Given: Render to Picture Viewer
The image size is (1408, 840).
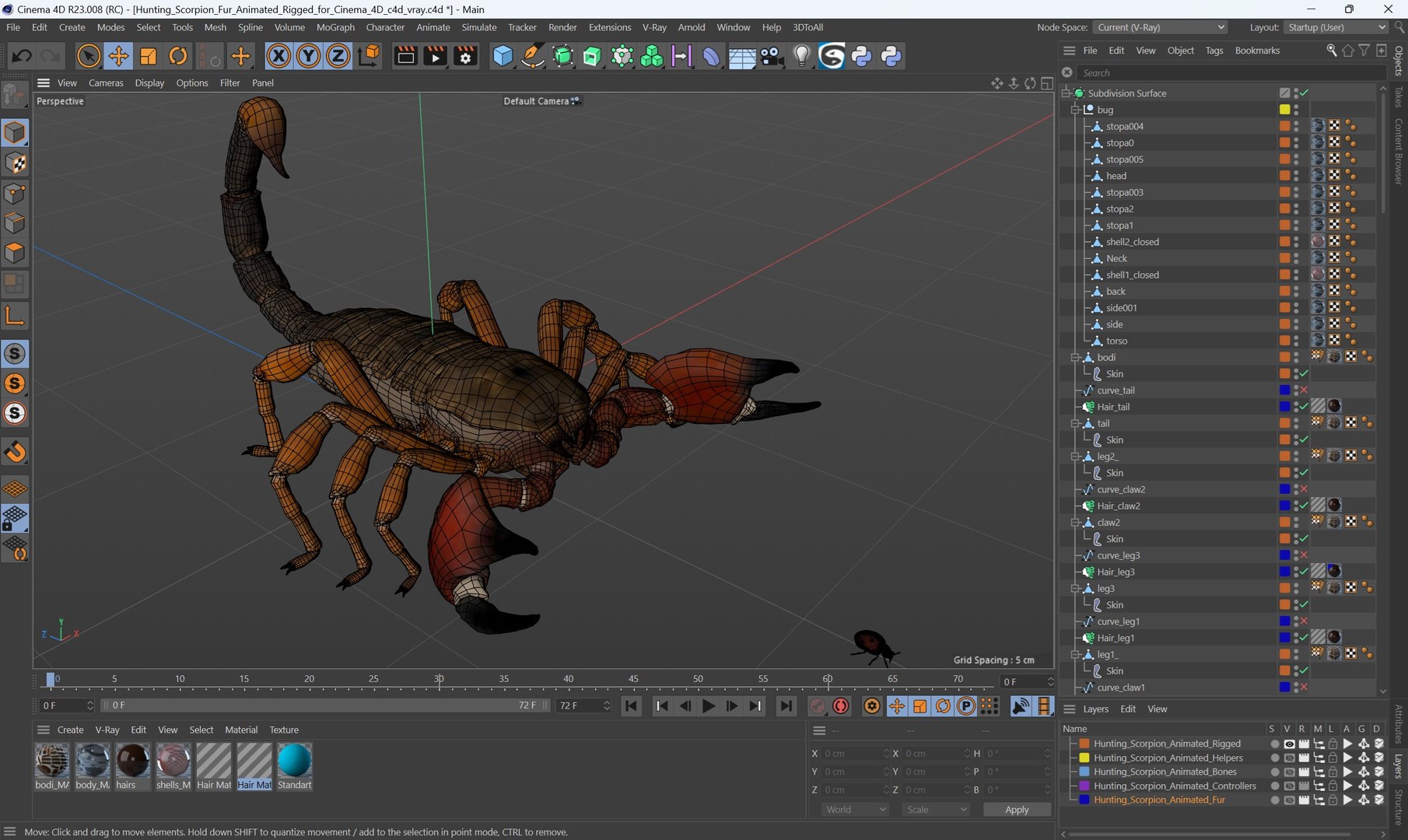Looking at the screenshot, I should pos(436,56).
